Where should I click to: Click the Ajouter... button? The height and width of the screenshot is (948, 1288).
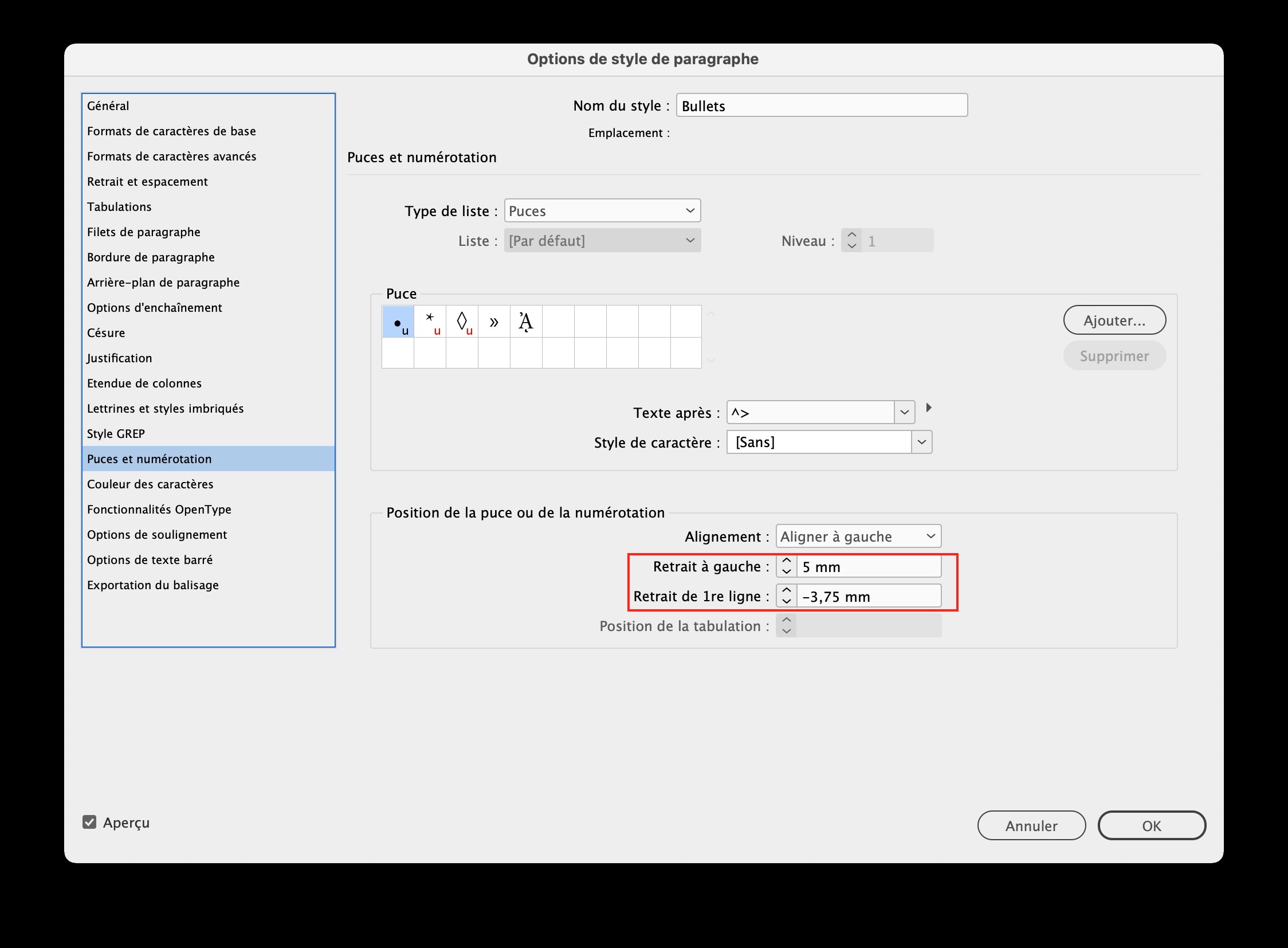pos(1114,320)
